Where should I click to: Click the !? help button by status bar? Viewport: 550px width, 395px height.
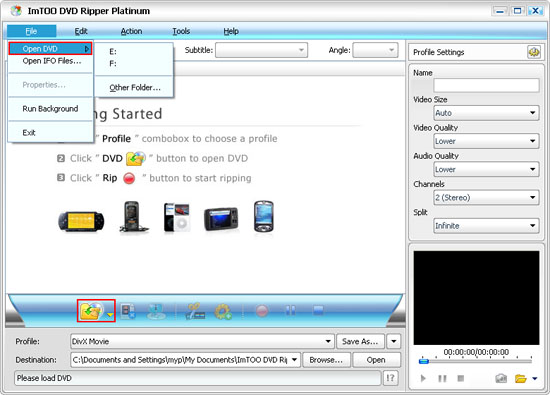(390, 378)
